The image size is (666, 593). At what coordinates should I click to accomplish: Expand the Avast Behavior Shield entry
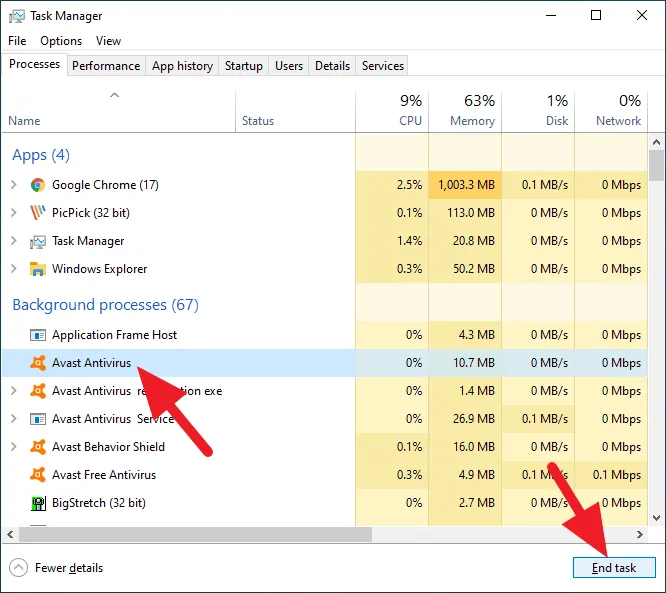tap(14, 447)
